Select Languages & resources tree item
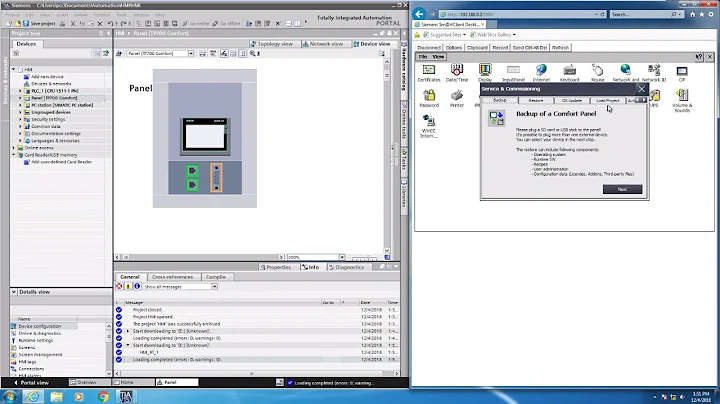The width and height of the screenshot is (720, 404). point(55,140)
